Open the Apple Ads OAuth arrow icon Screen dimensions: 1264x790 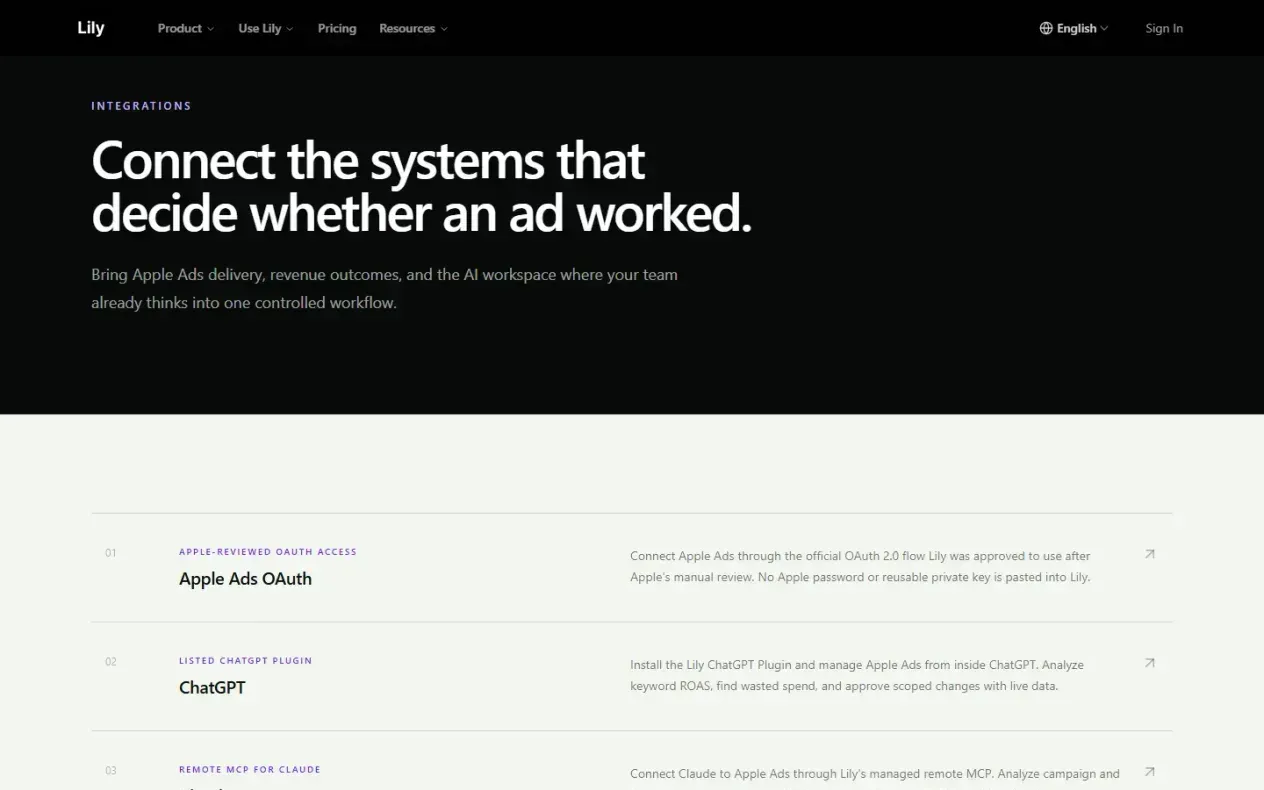pyautogui.click(x=1150, y=554)
